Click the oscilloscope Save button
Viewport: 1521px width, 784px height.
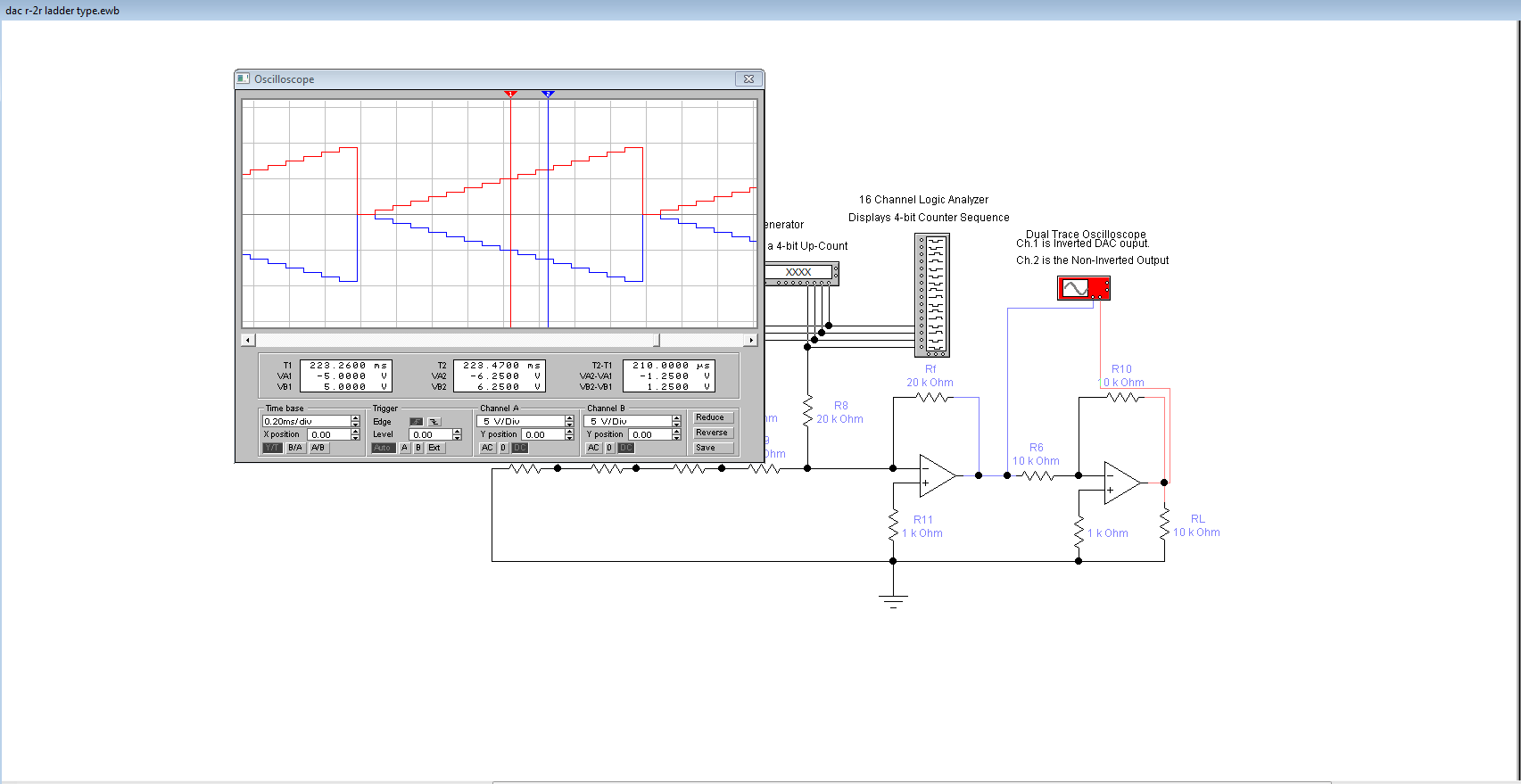click(x=714, y=448)
